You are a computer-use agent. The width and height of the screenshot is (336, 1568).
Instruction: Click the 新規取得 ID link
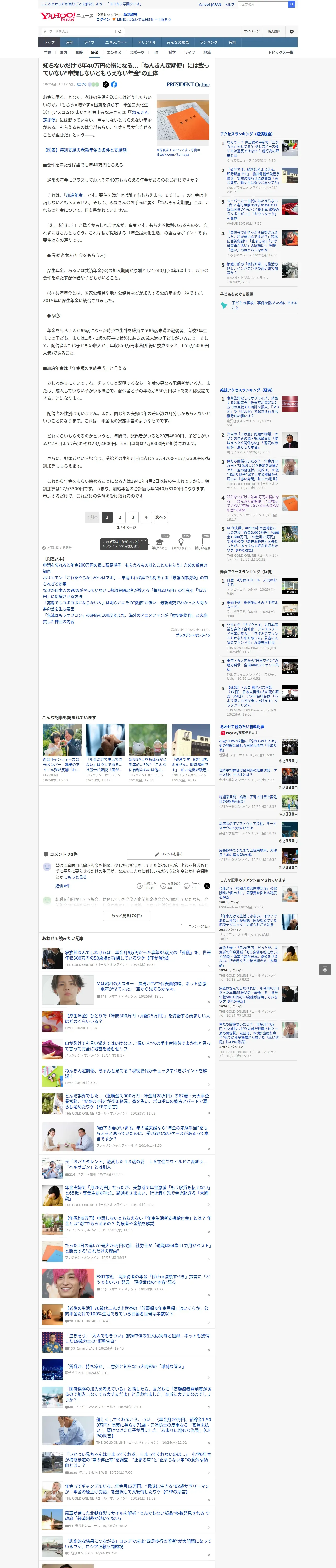(x=131, y=15)
